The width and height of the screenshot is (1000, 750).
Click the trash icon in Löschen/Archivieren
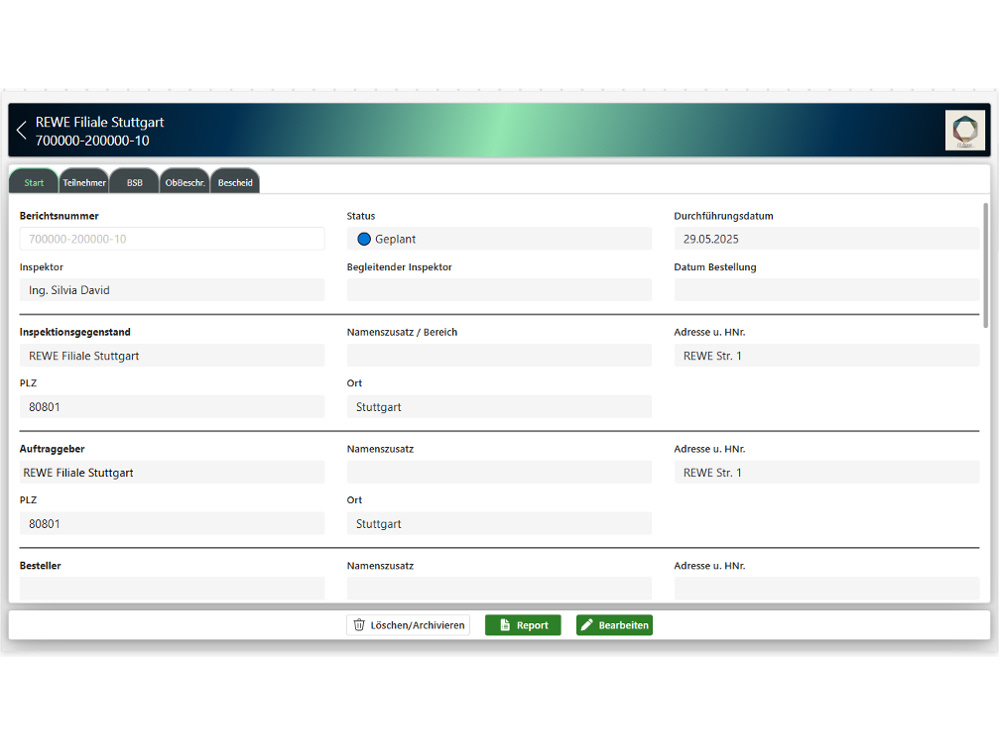(x=359, y=625)
